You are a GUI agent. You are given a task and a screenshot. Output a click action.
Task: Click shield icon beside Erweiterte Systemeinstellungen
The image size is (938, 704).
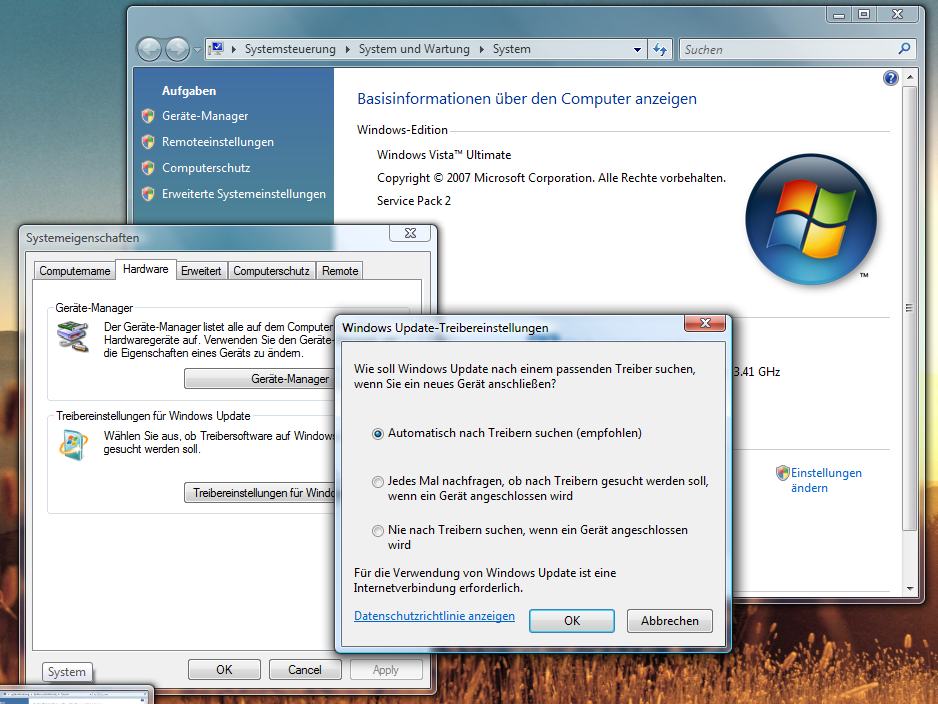148,194
